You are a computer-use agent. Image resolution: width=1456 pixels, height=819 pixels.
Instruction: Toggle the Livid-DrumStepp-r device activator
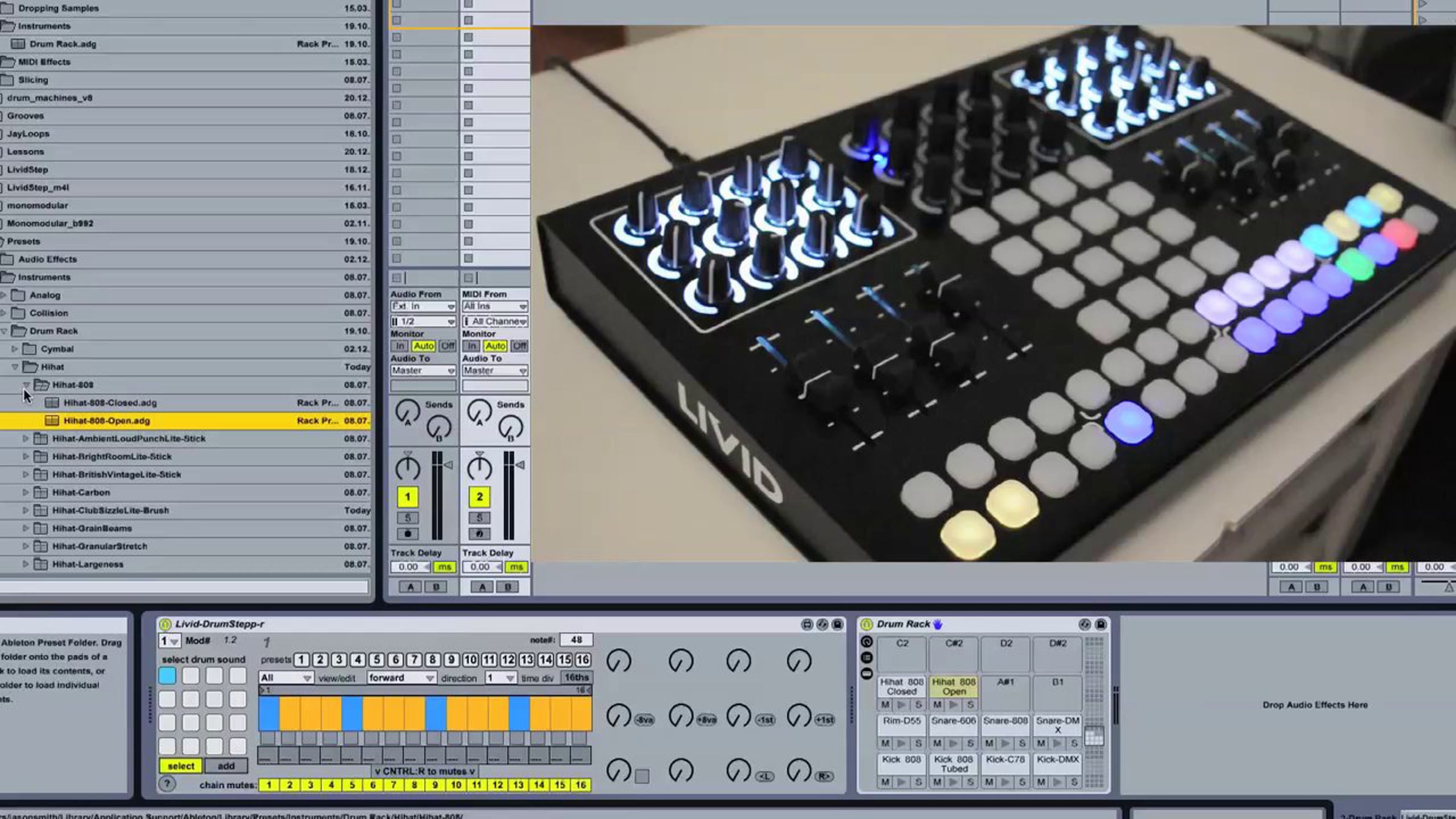(x=165, y=624)
